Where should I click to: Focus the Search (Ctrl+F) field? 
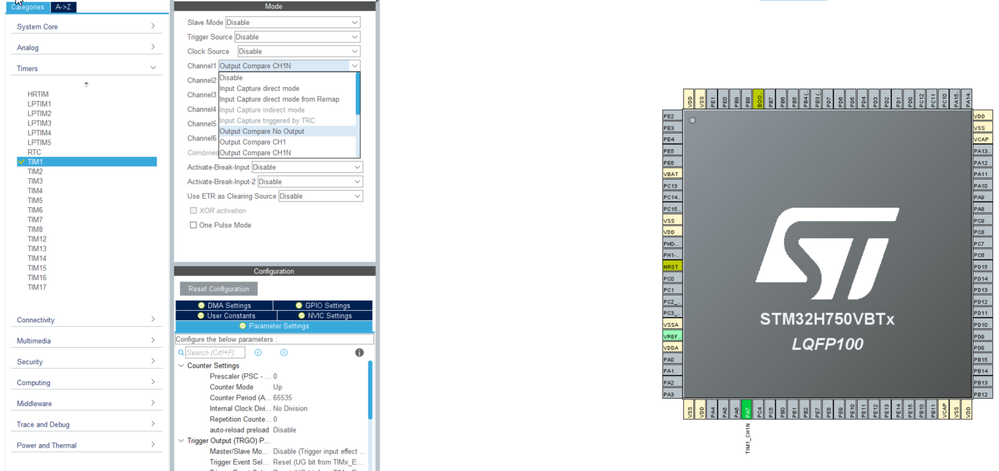[x=215, y=352]
